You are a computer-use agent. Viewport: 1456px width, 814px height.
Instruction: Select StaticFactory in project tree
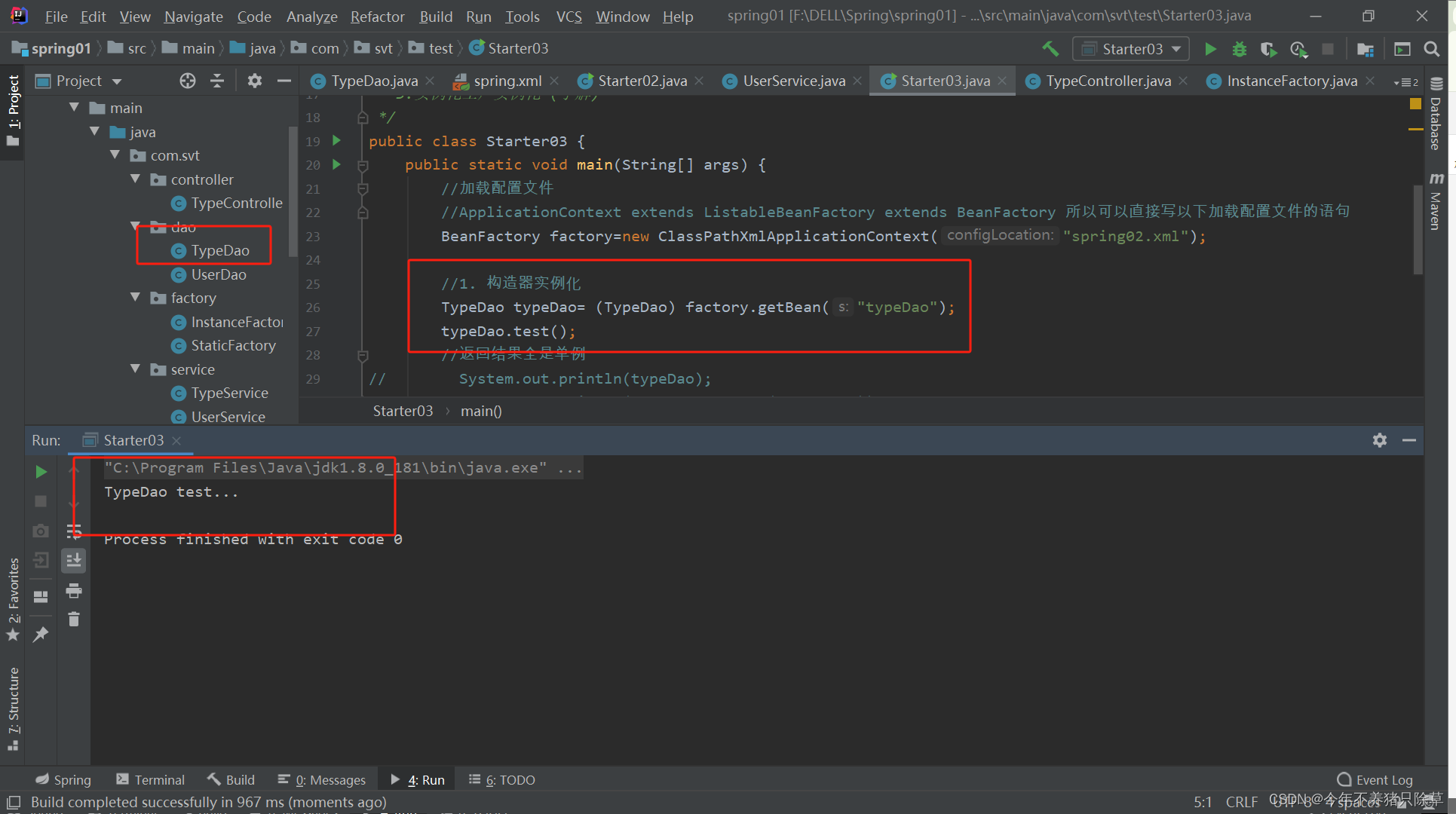point(233,345)
